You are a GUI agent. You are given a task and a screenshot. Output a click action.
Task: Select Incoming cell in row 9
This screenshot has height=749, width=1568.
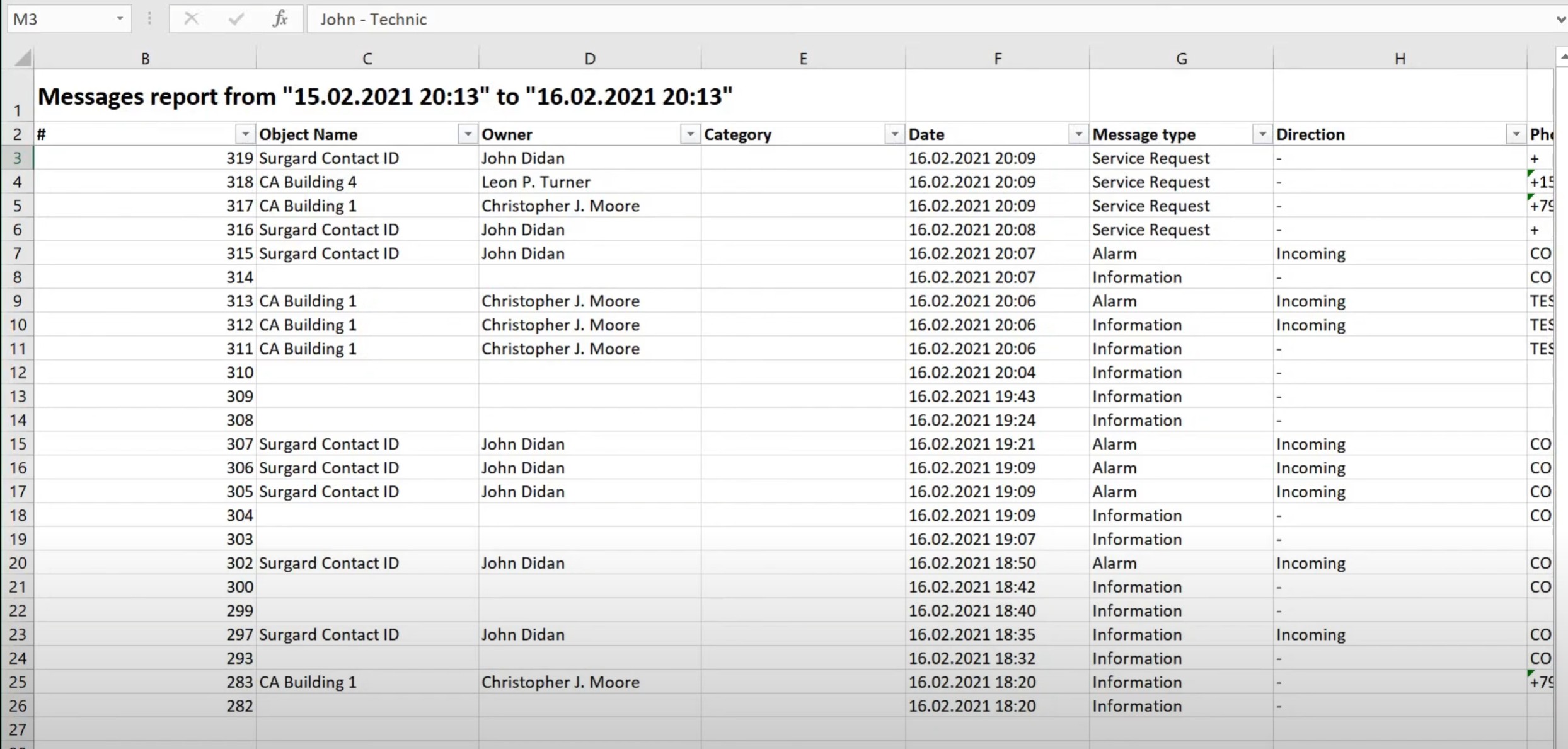coord(1400,301)
